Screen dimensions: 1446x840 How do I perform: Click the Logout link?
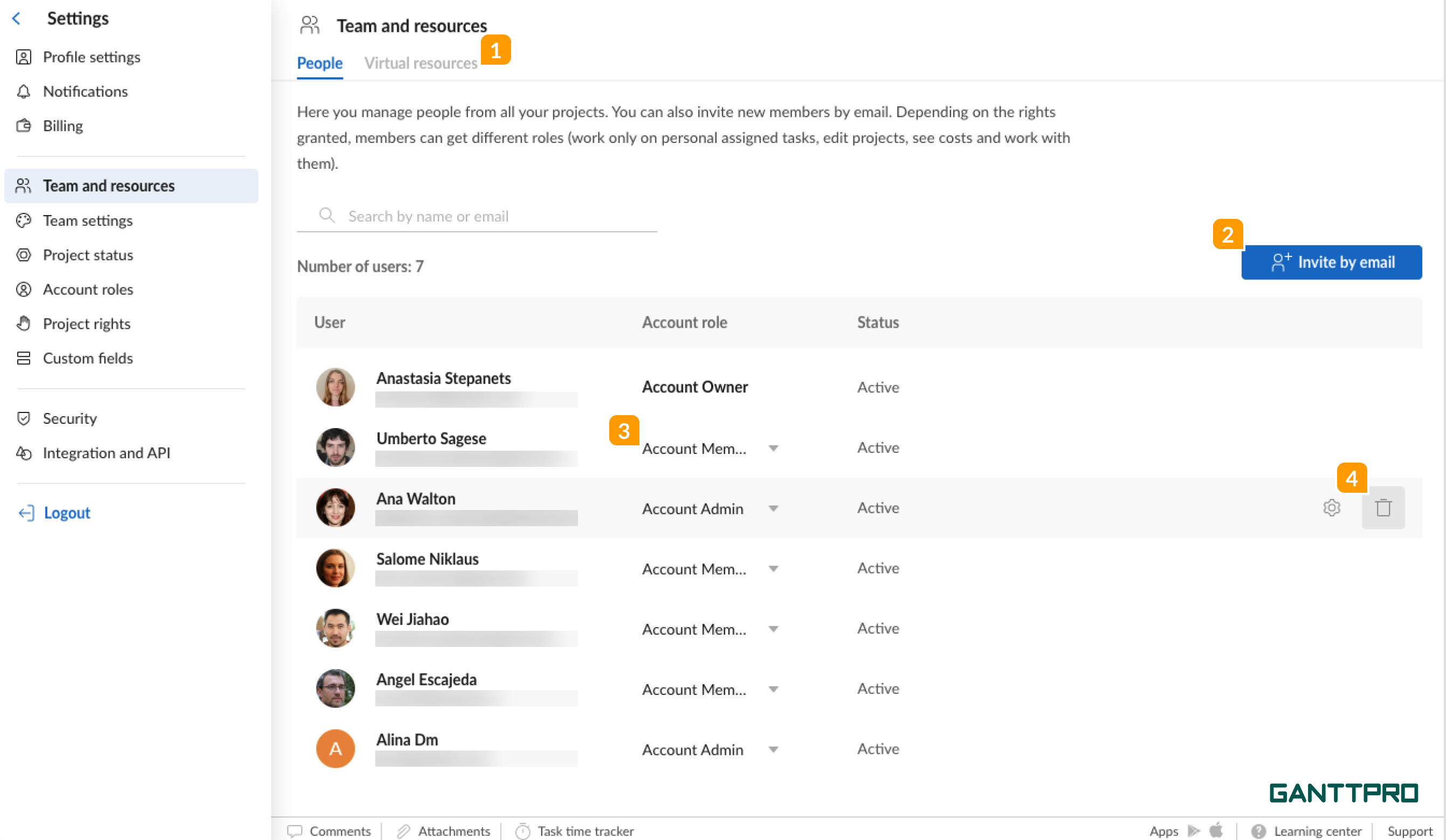pos(66,512)
